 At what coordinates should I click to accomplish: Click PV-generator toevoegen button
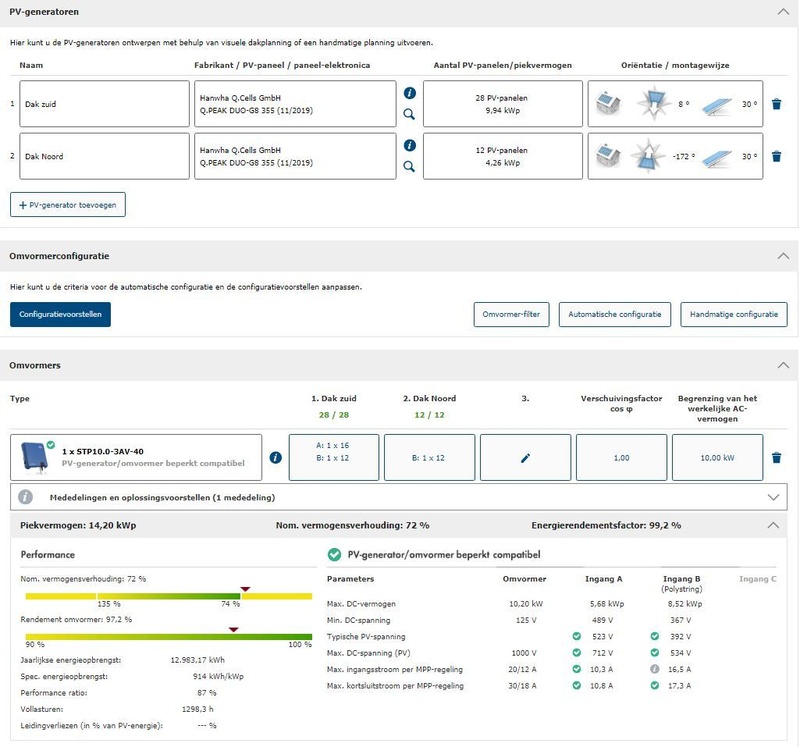(x=68, y=204)
